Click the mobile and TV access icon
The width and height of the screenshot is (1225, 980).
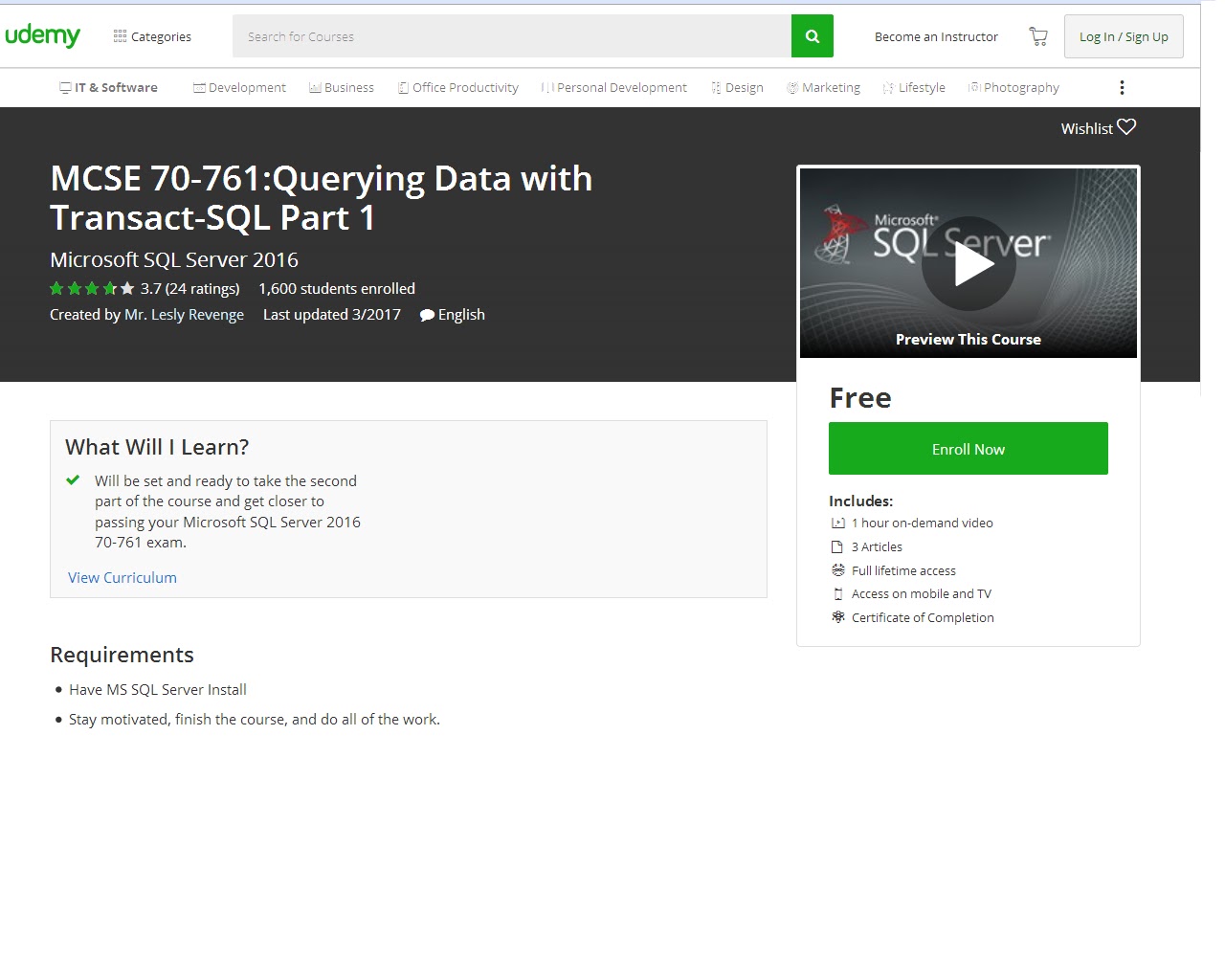tap(838, 593)
